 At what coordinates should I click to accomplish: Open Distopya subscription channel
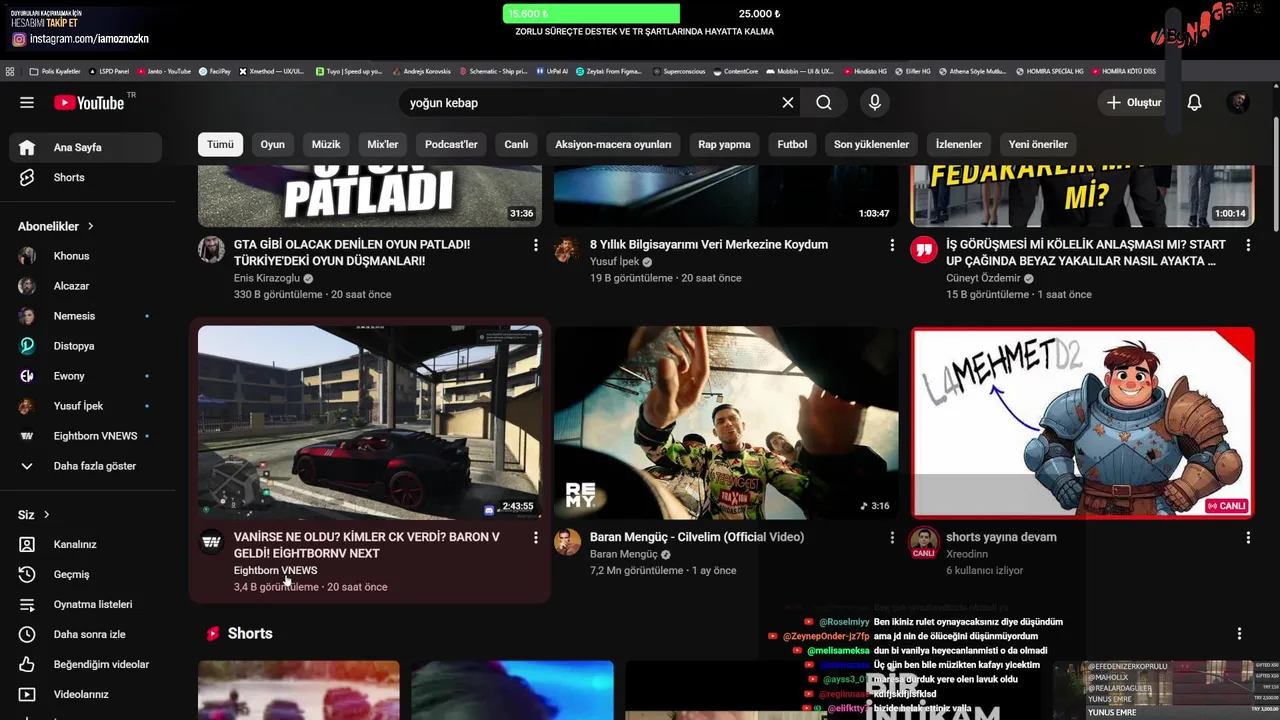[85, 346]
